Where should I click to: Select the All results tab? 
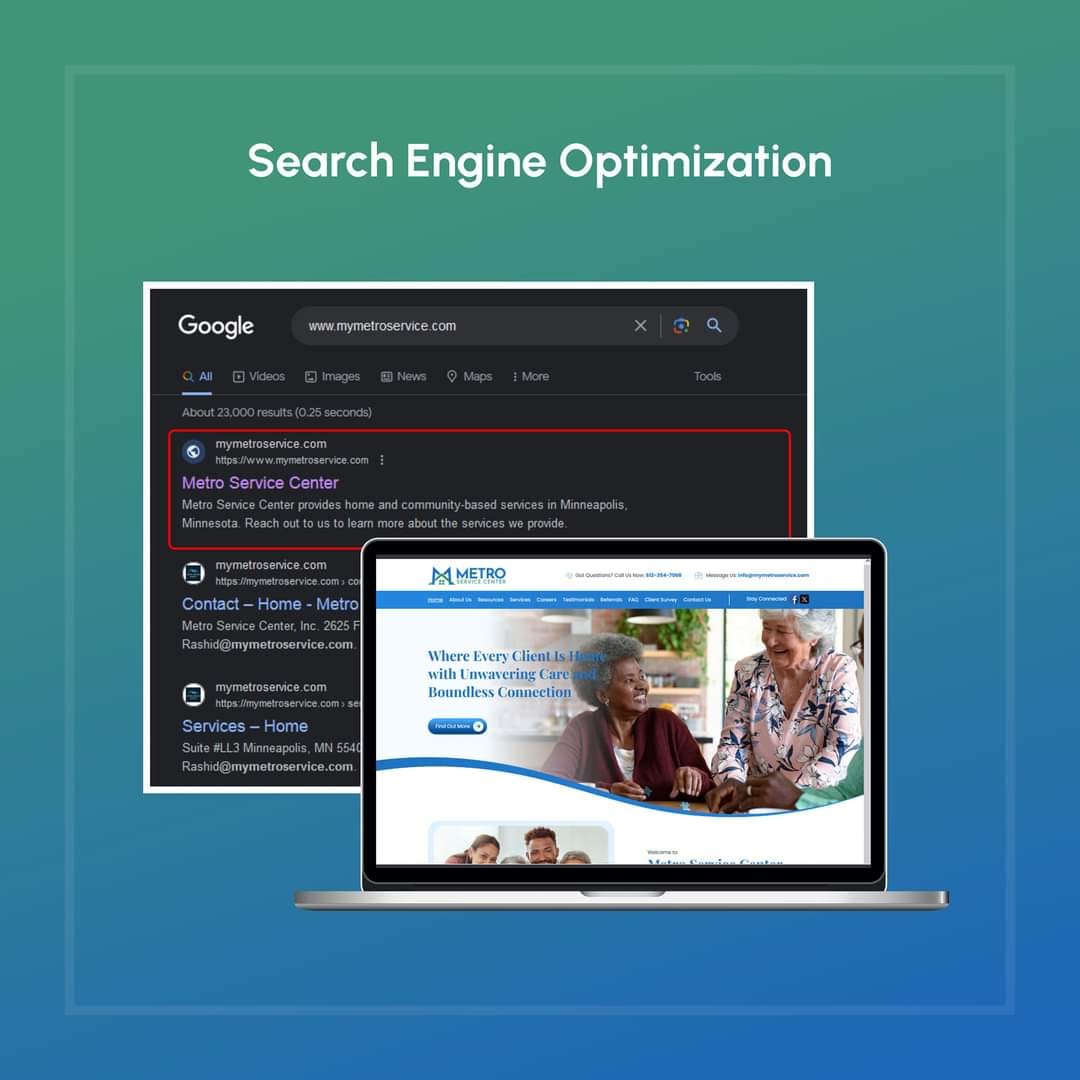coord(197,377)
